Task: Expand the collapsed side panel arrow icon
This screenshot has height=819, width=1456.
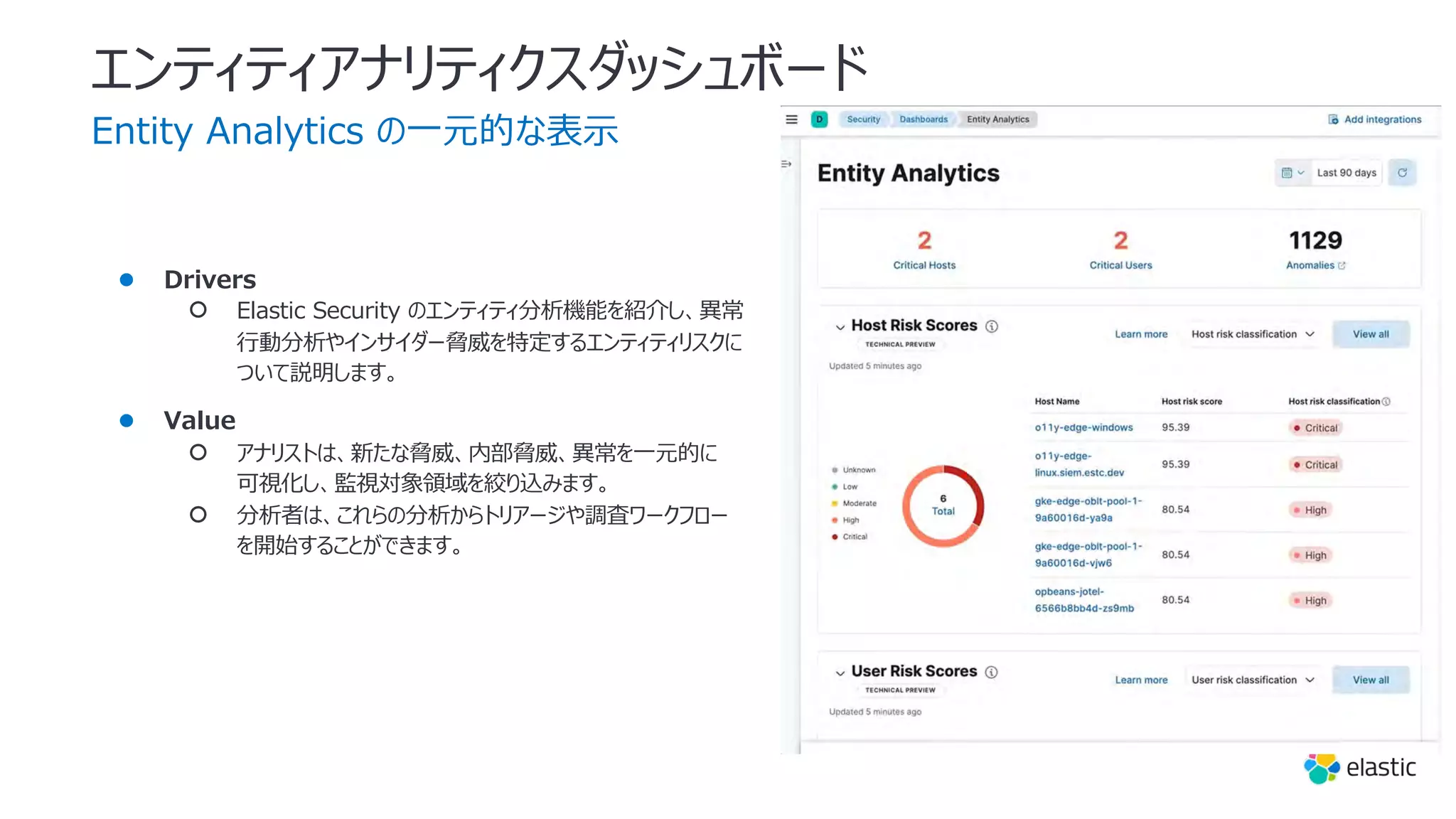Action: pos(786,164)
